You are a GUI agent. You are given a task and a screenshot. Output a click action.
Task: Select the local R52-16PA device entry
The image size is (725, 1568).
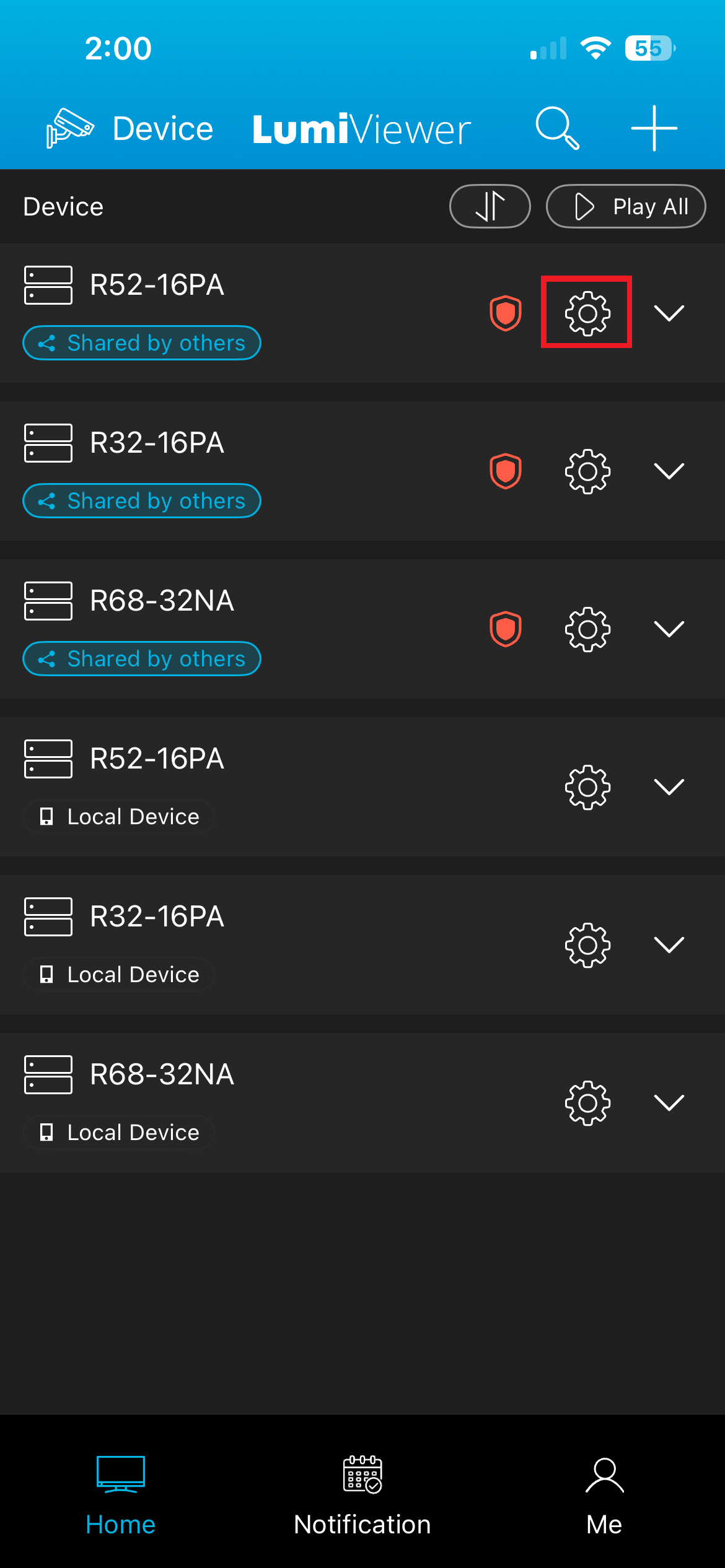156,759
